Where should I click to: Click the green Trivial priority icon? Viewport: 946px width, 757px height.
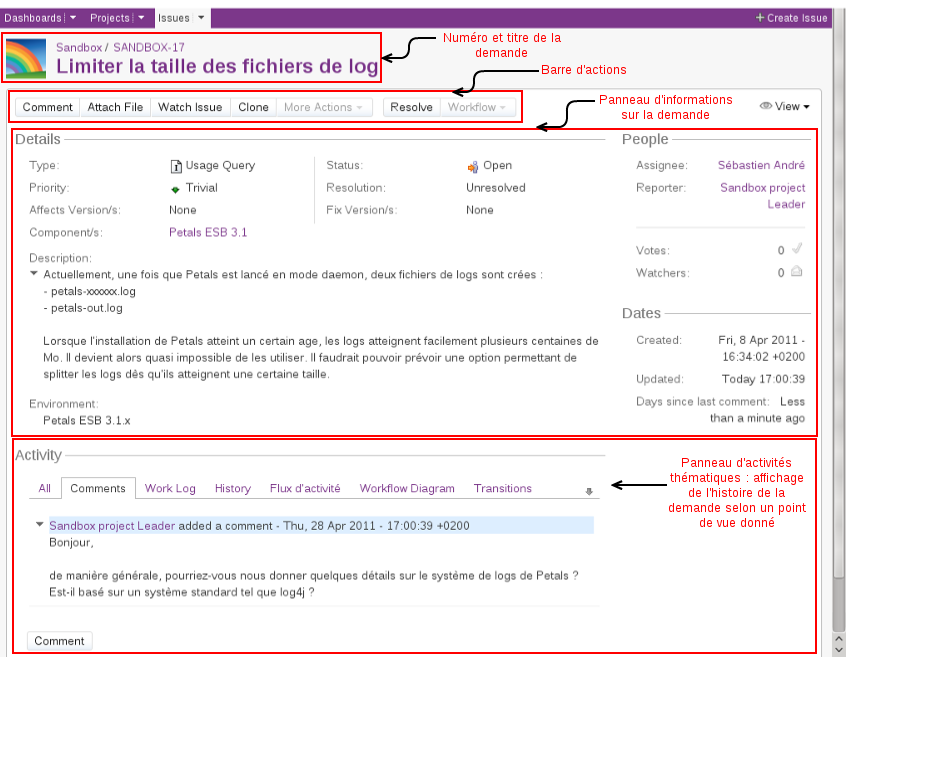pos(174,188)
